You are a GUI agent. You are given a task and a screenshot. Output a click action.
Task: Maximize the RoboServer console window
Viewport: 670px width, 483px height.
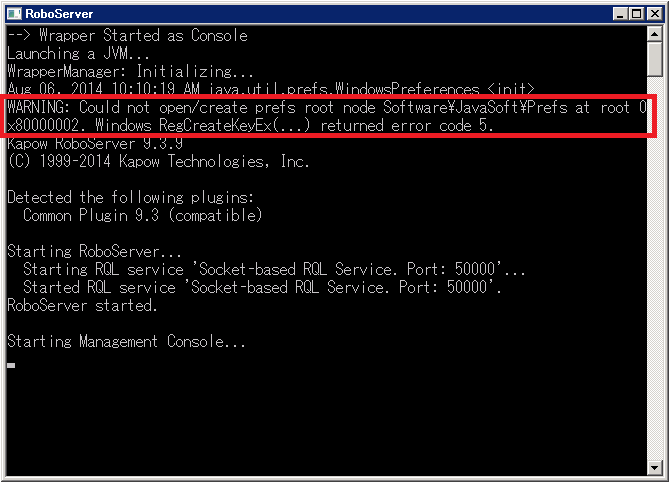click(634, 13)
